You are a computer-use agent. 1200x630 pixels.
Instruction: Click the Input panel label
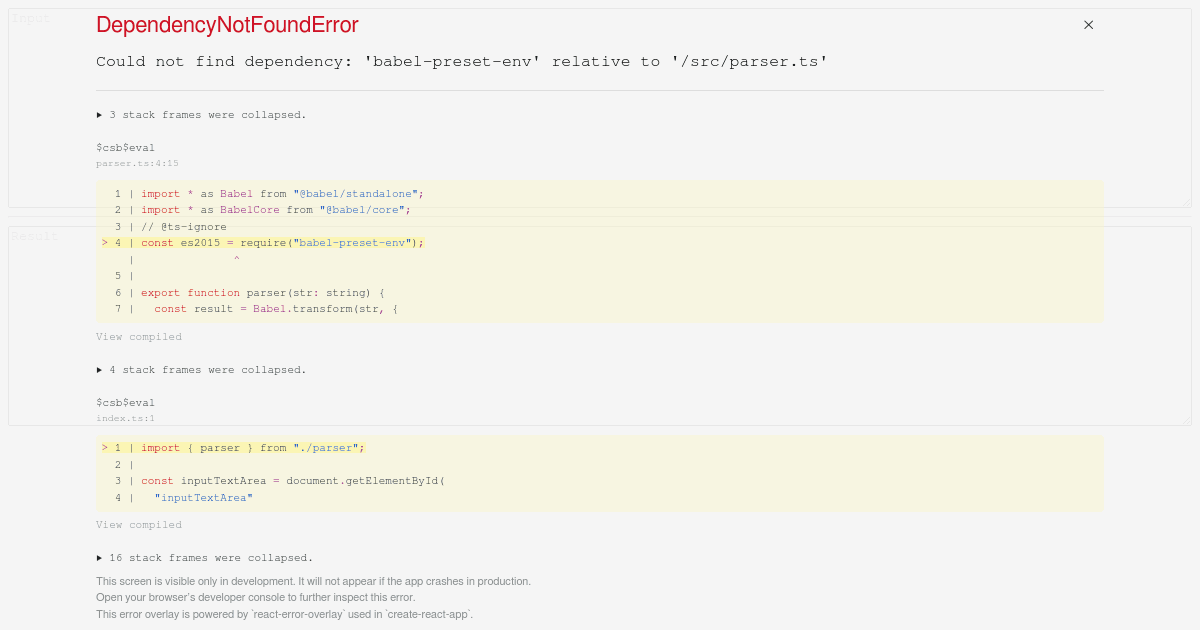point(31,18)
